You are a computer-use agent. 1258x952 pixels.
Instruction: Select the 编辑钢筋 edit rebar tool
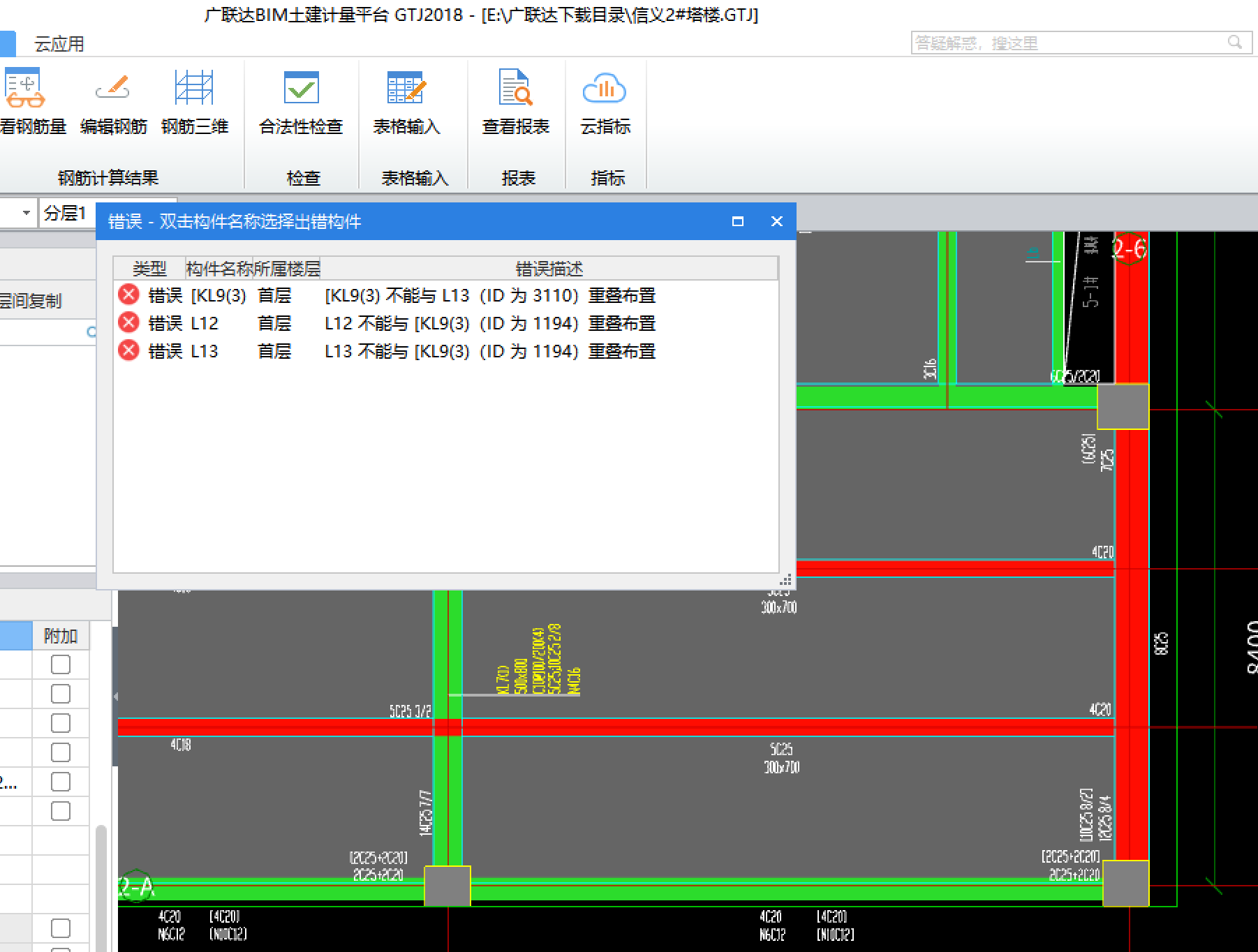point(113,102)
